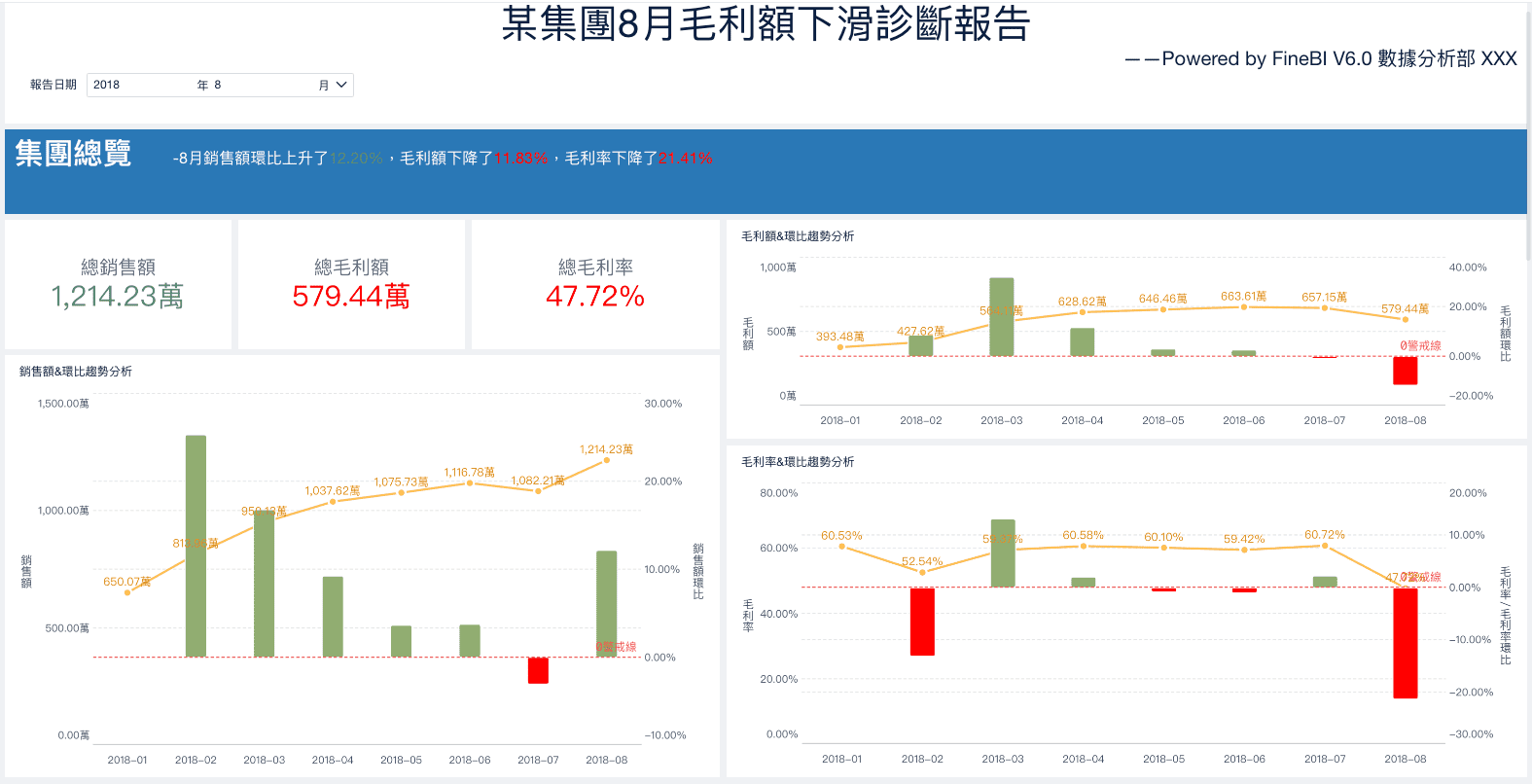Click the 1,075.73萬 data label in sales chart
Viewport: 1532px width, 784px height.
[401, 482]
